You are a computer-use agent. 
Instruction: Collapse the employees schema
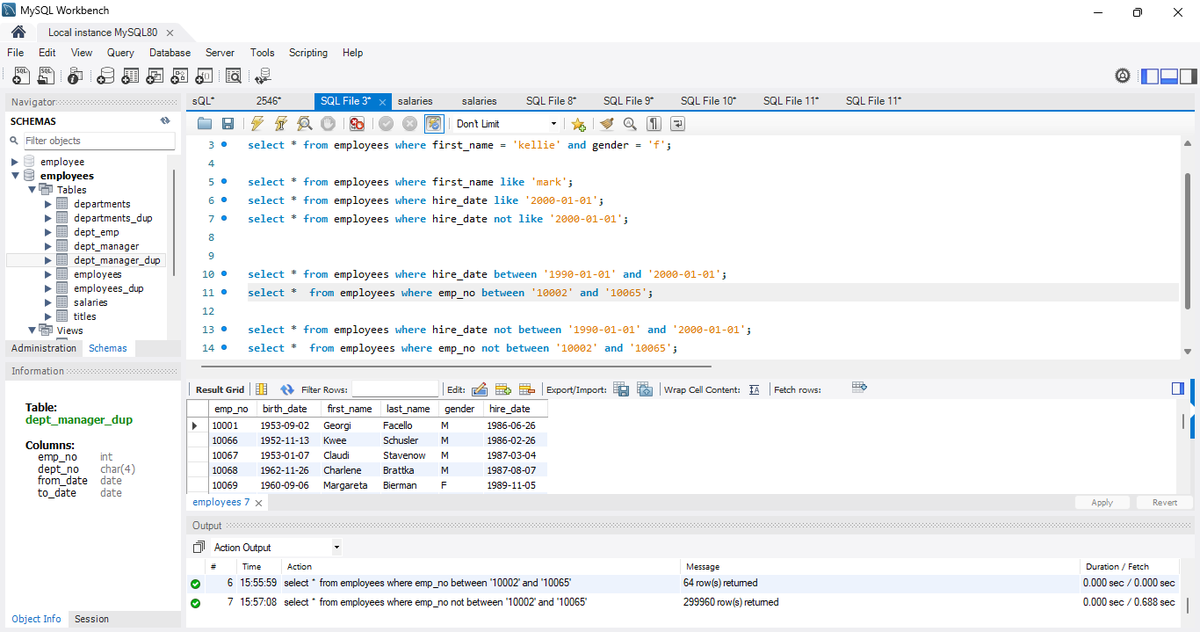[x=14, y=176]
